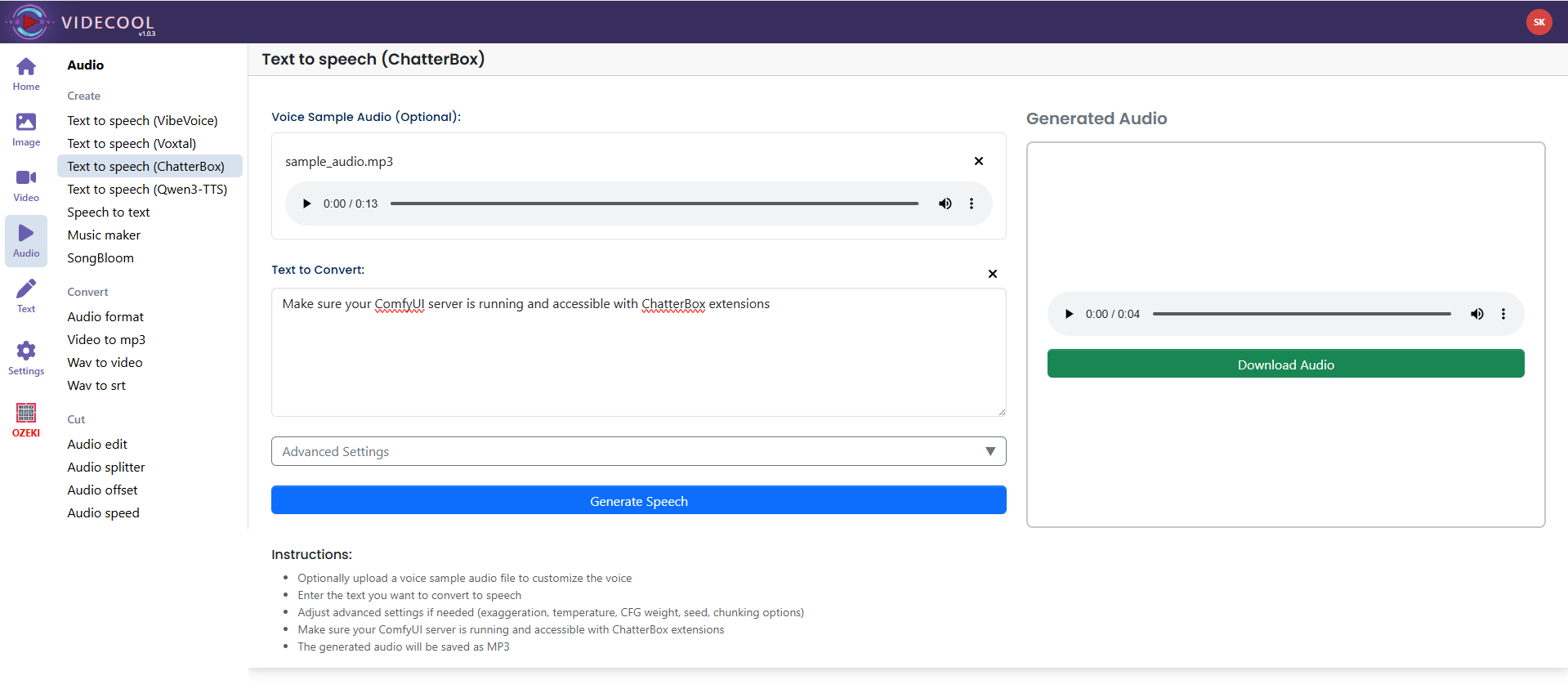
Task: Open Video to mp3 converter
Action: click(x=106, y=340)
